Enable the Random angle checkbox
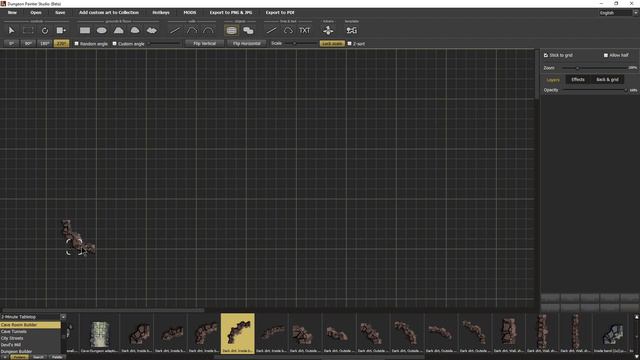This screenshot has width=640, height=360. point(76,43)
